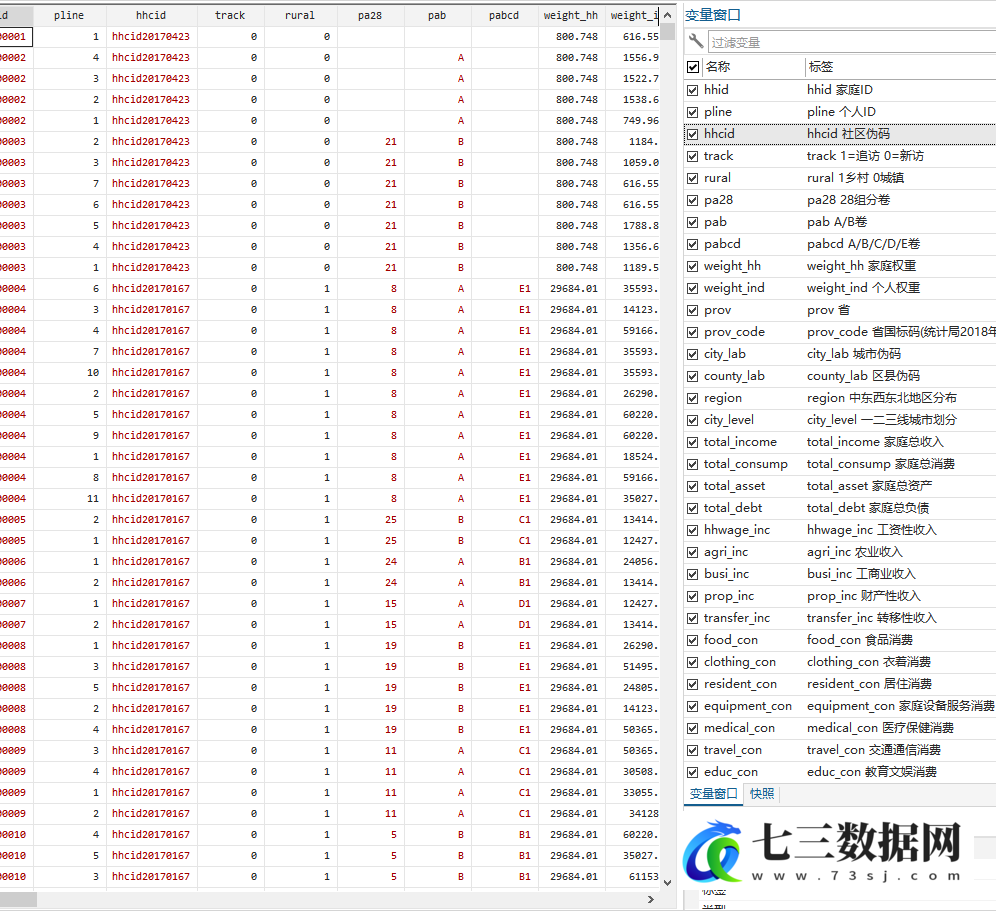Viewport: 996px width, 911px height.
Task: Switch to the 变量窗口 tab
Action: coord(713,793)
